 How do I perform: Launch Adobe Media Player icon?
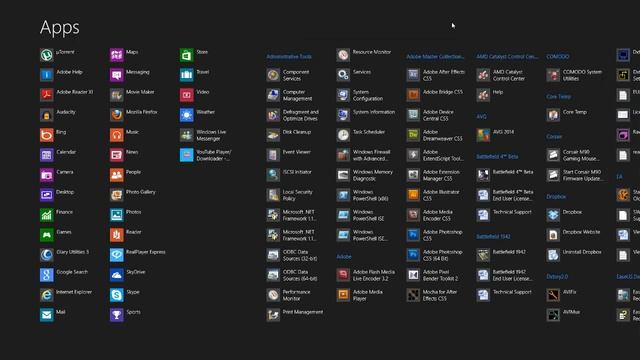point(343,295)
